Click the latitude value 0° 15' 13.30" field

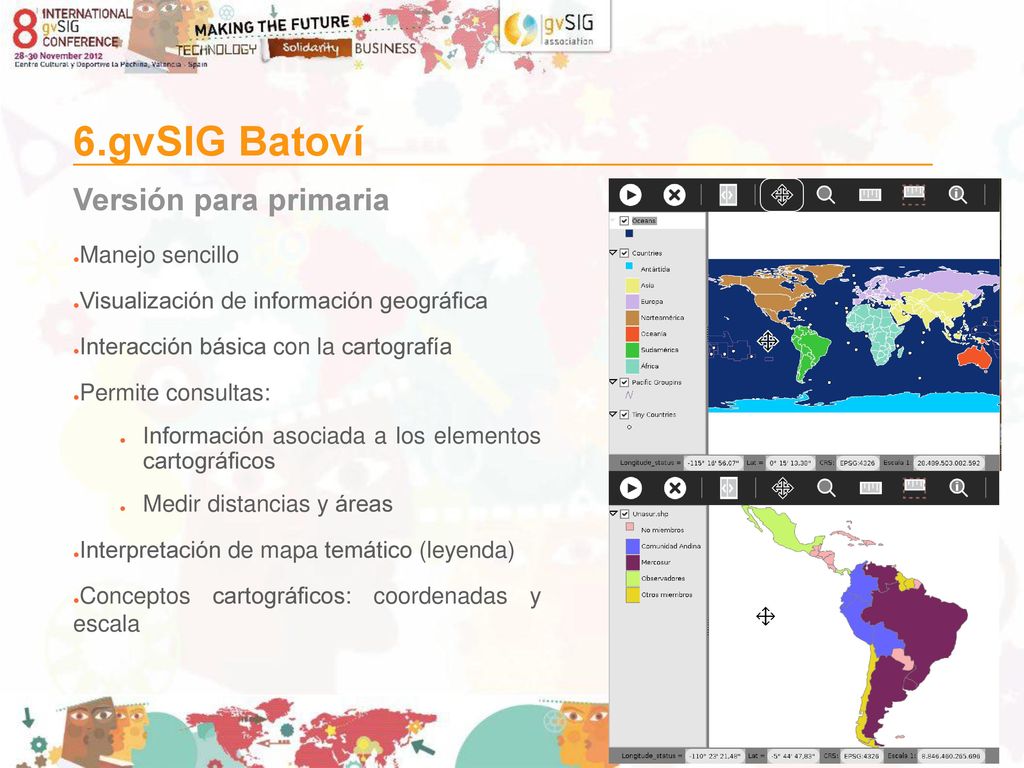(x=790, y=463)
